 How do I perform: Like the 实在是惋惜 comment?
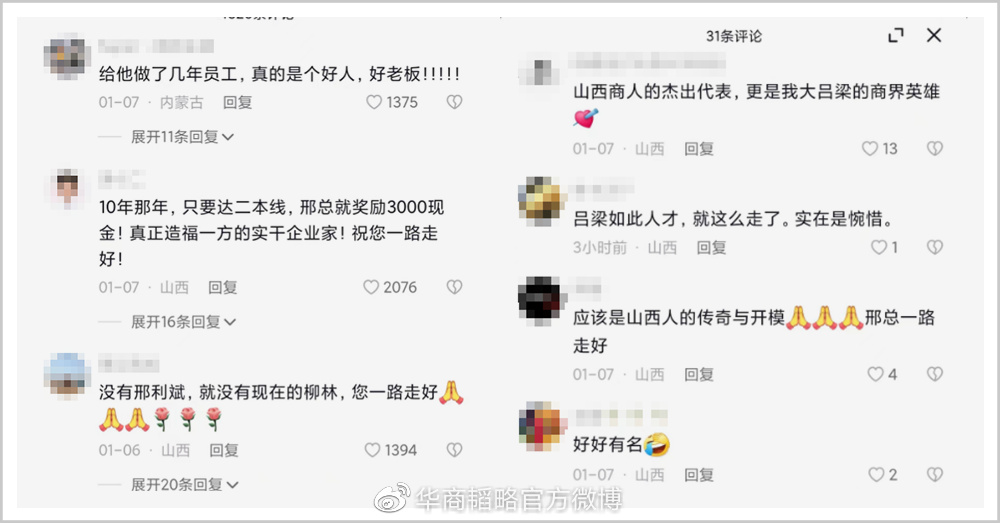click(879, 247)
